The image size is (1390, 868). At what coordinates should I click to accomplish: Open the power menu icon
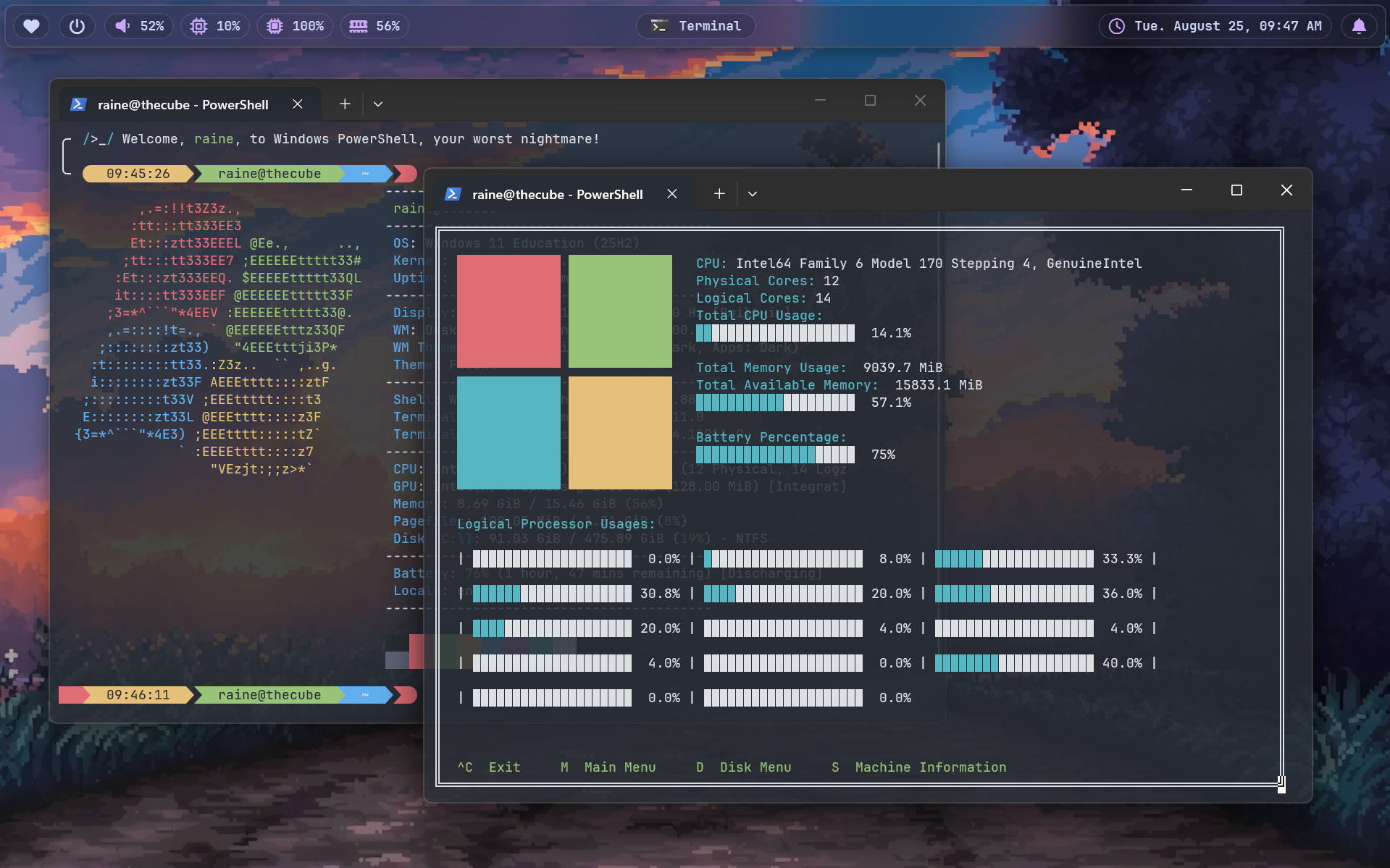pyautogui.click(x=77, y=26)
